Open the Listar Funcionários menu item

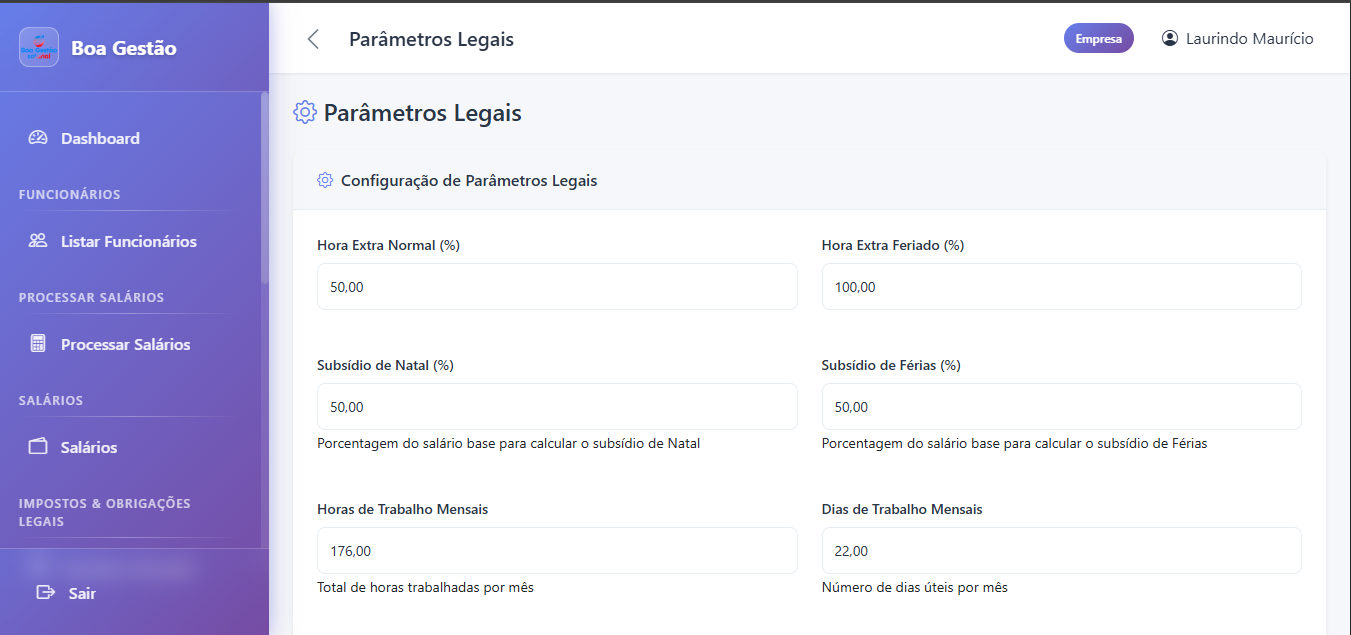pos(128,241)
